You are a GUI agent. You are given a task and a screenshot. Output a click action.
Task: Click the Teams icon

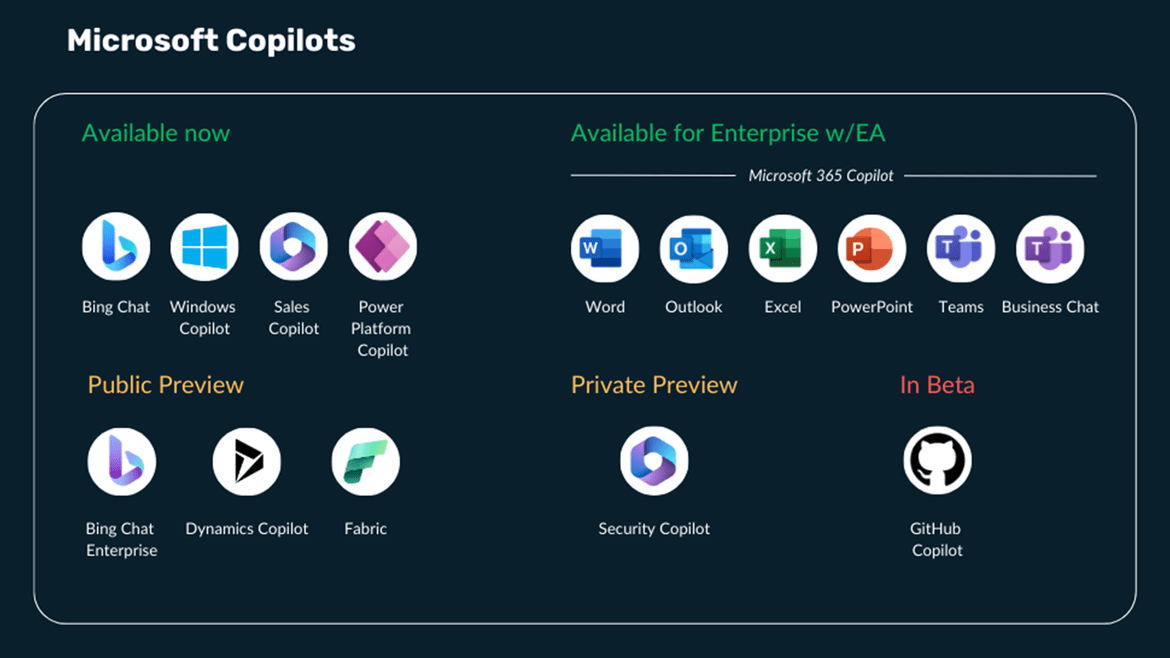(961, 248)
